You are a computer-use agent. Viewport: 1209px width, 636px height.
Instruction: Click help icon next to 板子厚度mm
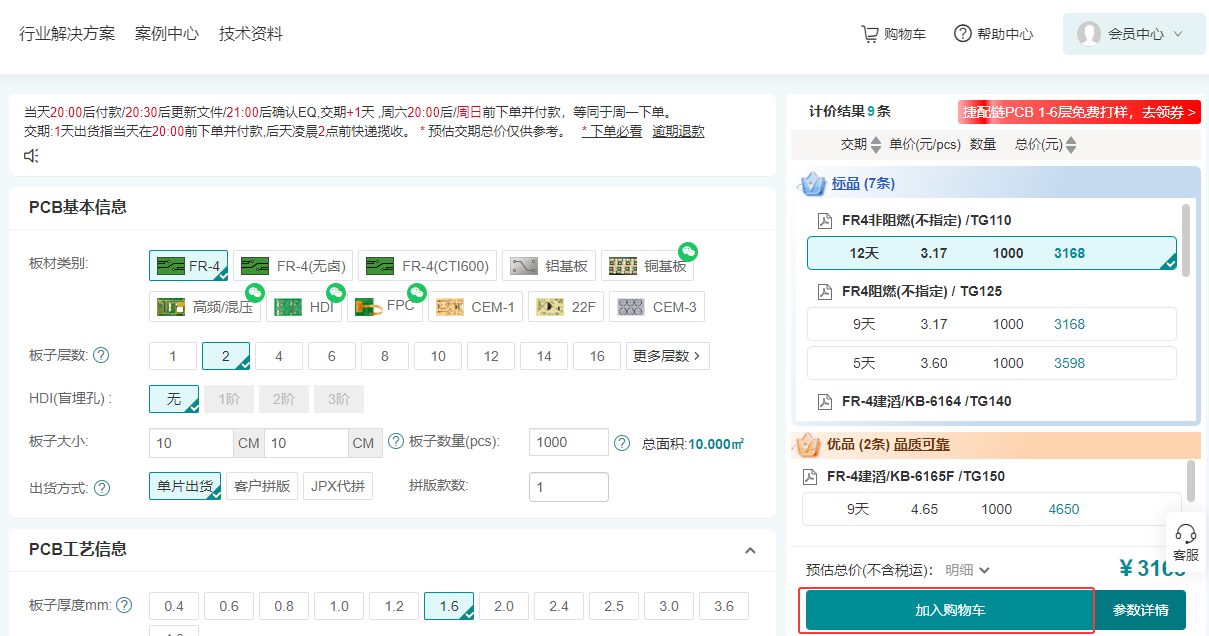(x=124, y=605)
